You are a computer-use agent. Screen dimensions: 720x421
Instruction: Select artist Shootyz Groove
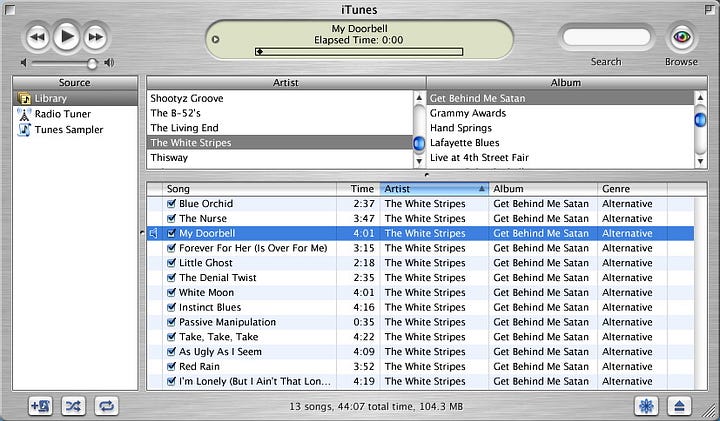click(x=280, y=98)
